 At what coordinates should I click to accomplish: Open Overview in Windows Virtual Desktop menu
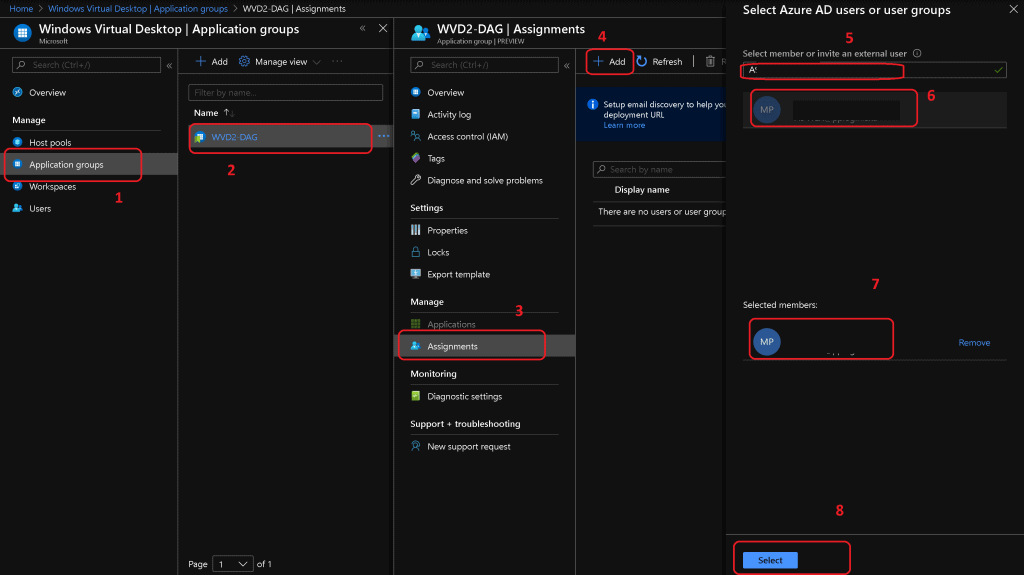click(x=48, y=93)
